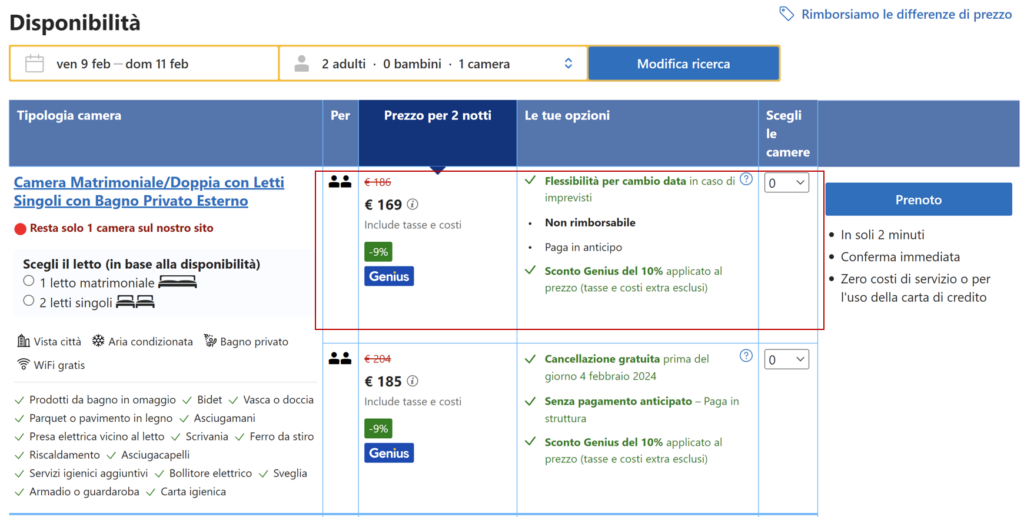Open room quantity dropdown for € 169 offer
1024x517 pixels.
click(787, 183)
